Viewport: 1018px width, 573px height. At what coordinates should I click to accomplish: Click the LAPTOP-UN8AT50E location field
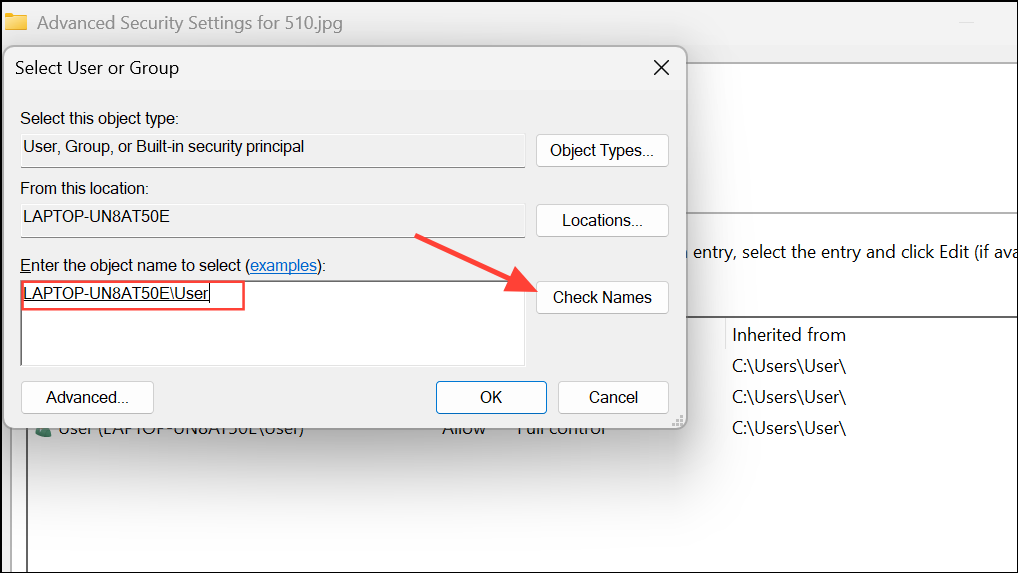[x=273, y=220]
